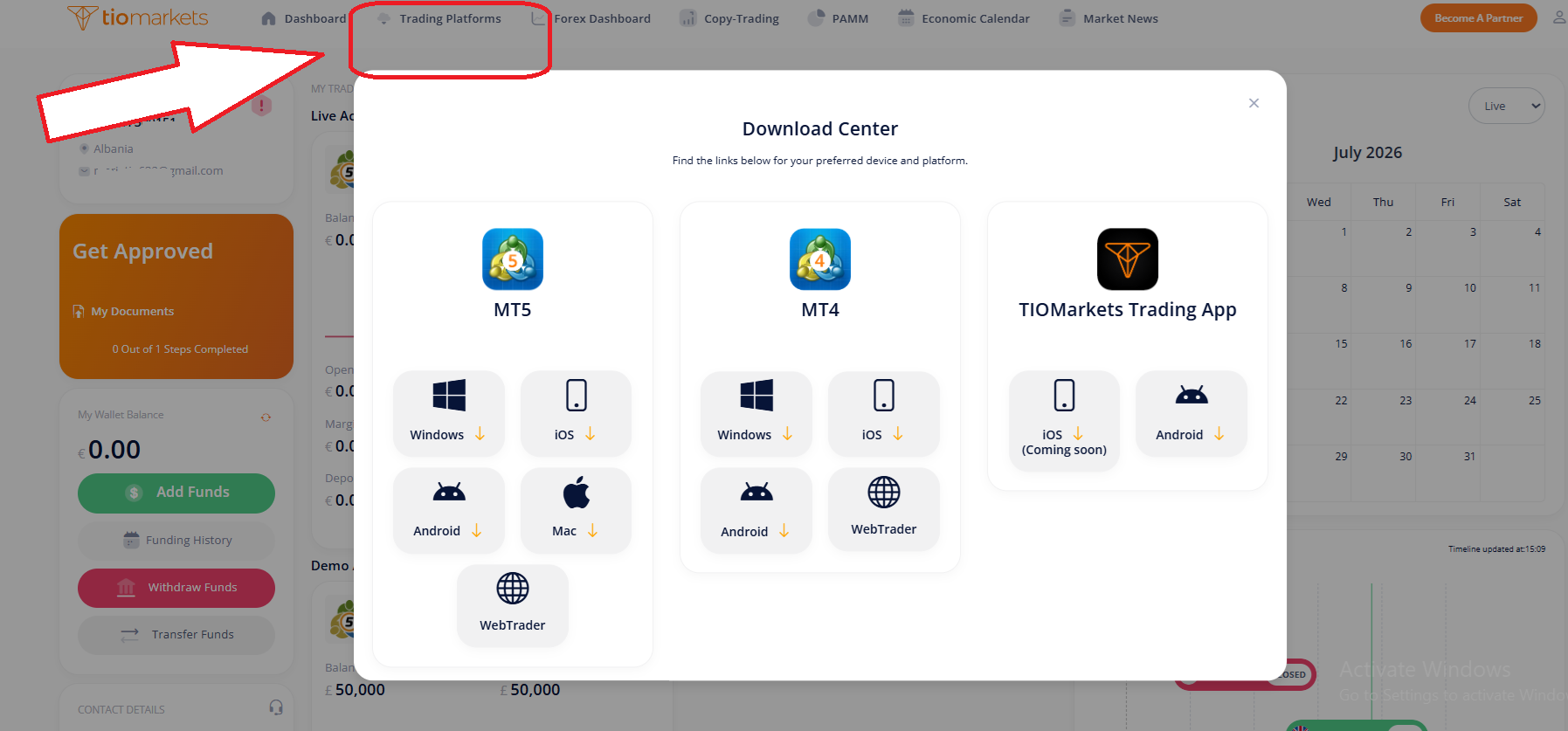The height and width of the screenshot is (731, 1568).
Task: Open the Dashboard menu item
Action: click(x=304, y=18)
